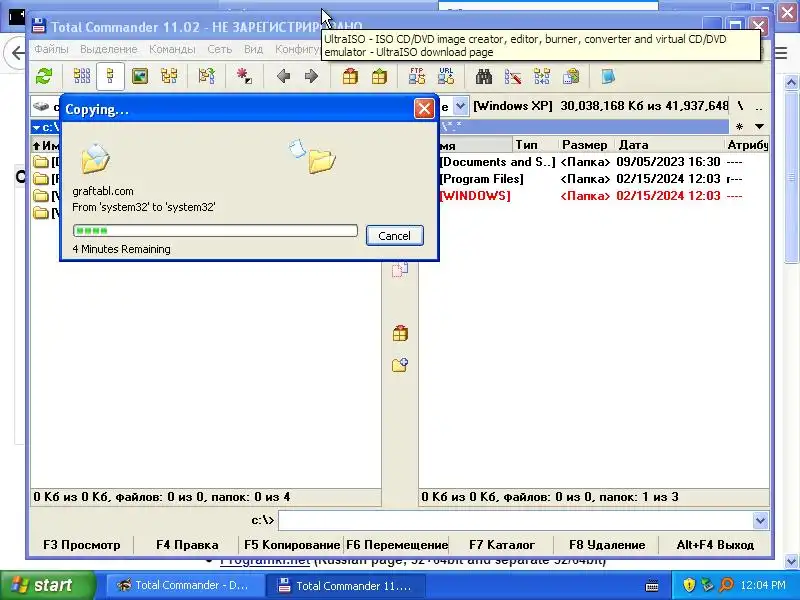Switch to 'Total Commander - D...' taskbar item
This screenshot has width=800, height=600.
[x=183, y=585]
